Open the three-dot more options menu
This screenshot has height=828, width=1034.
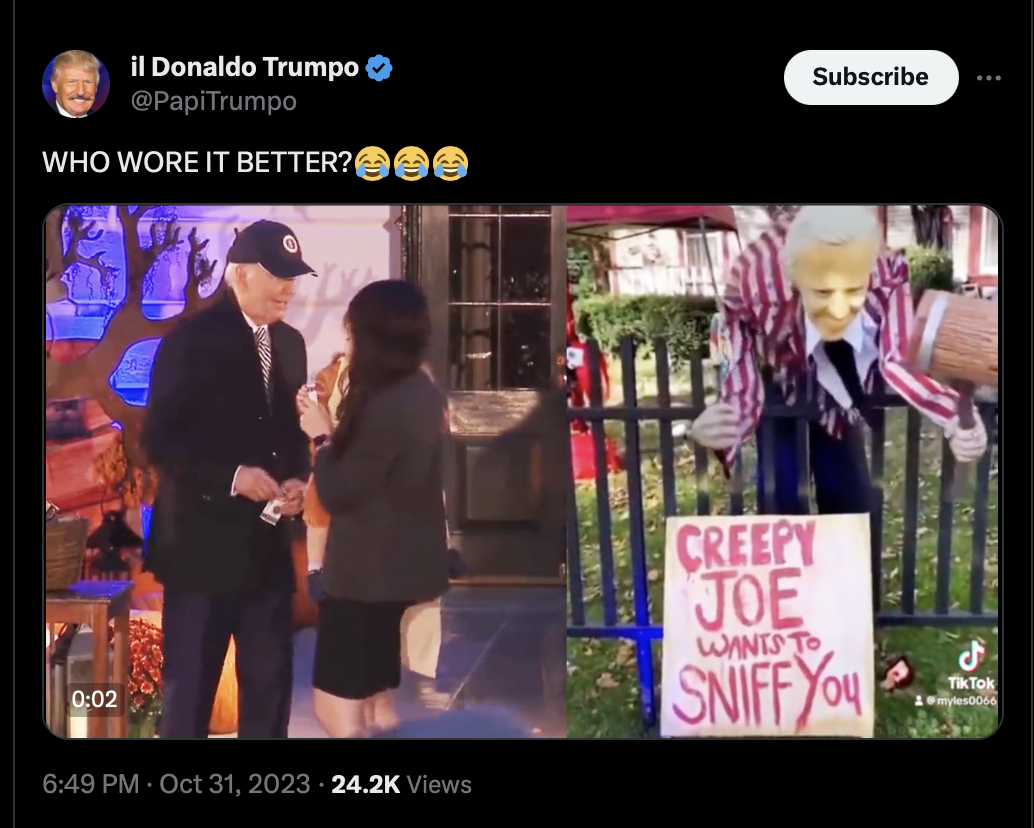[988, 78]
